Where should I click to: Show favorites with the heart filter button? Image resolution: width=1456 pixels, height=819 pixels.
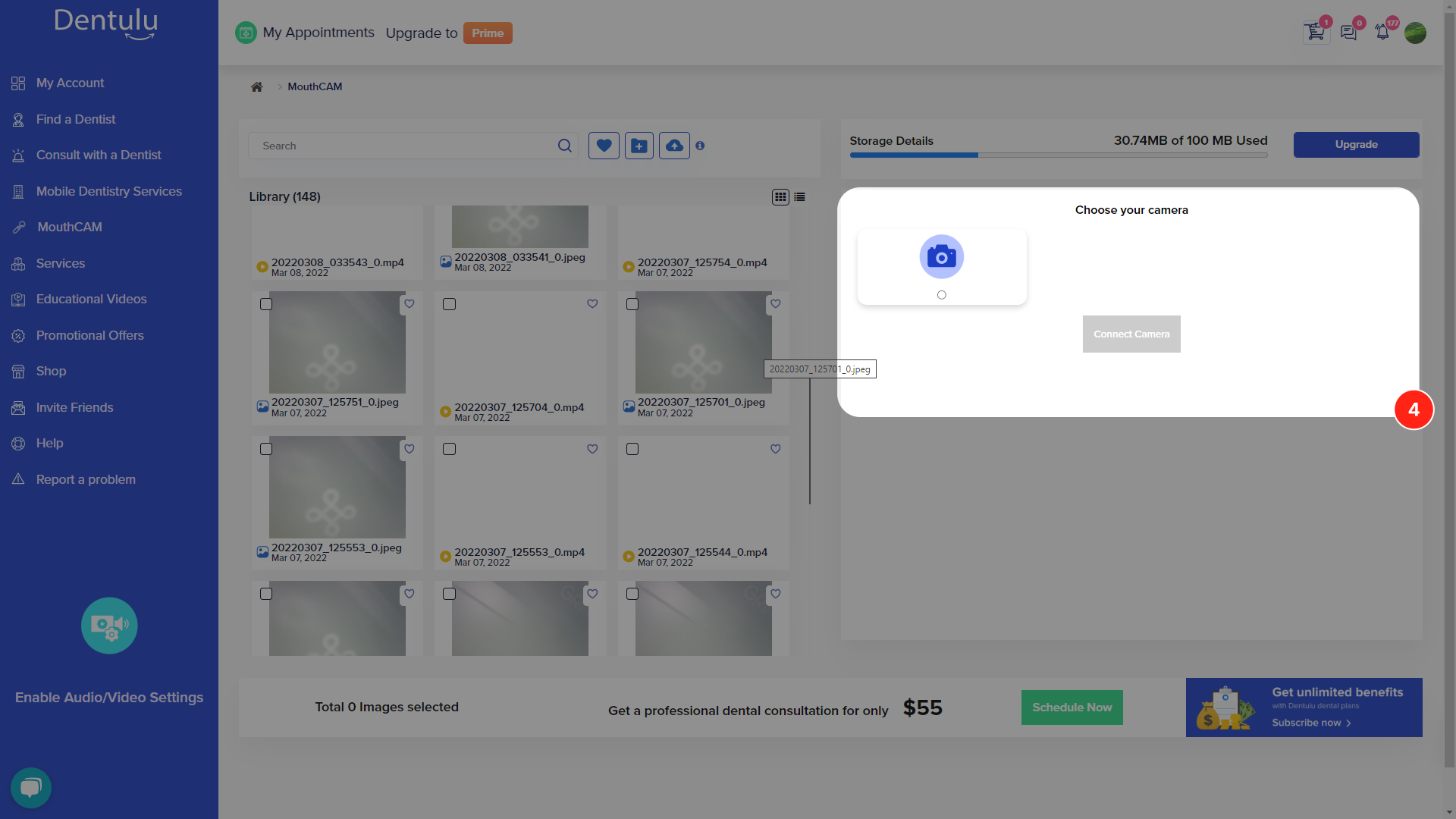coord(604,146)
